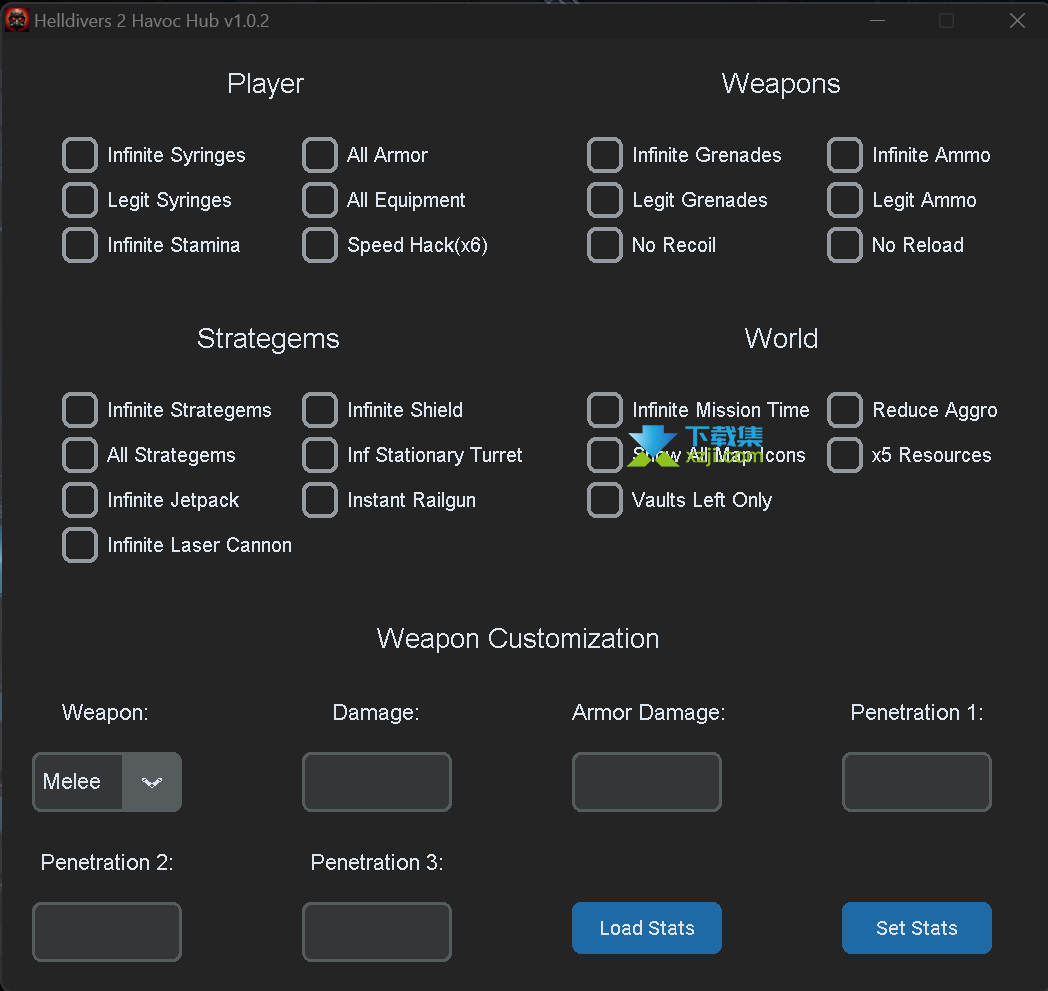Check the All Armor box
Viewport: 1048px width, 991px height.
tap(319, 155)
